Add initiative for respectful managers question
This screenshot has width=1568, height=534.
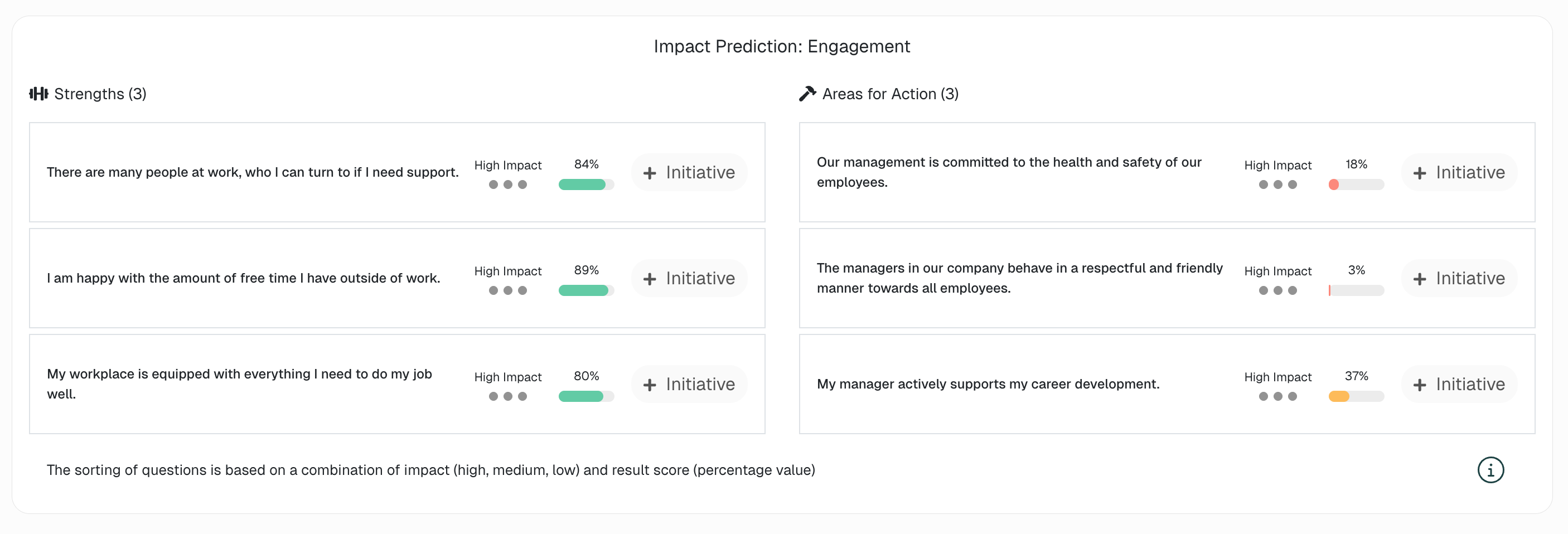click(1459, 278)
